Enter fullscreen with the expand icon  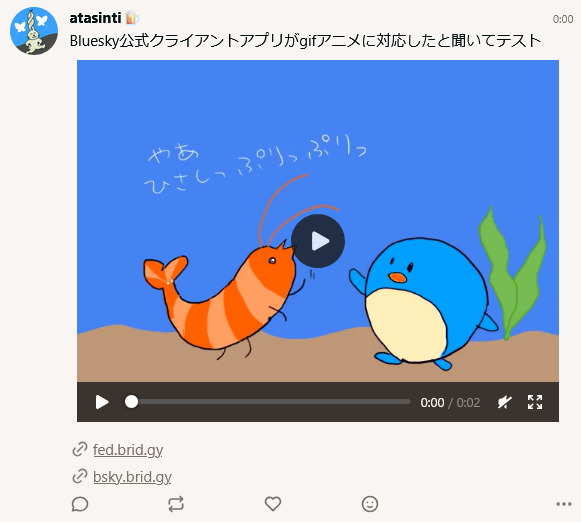click(535, 402)
